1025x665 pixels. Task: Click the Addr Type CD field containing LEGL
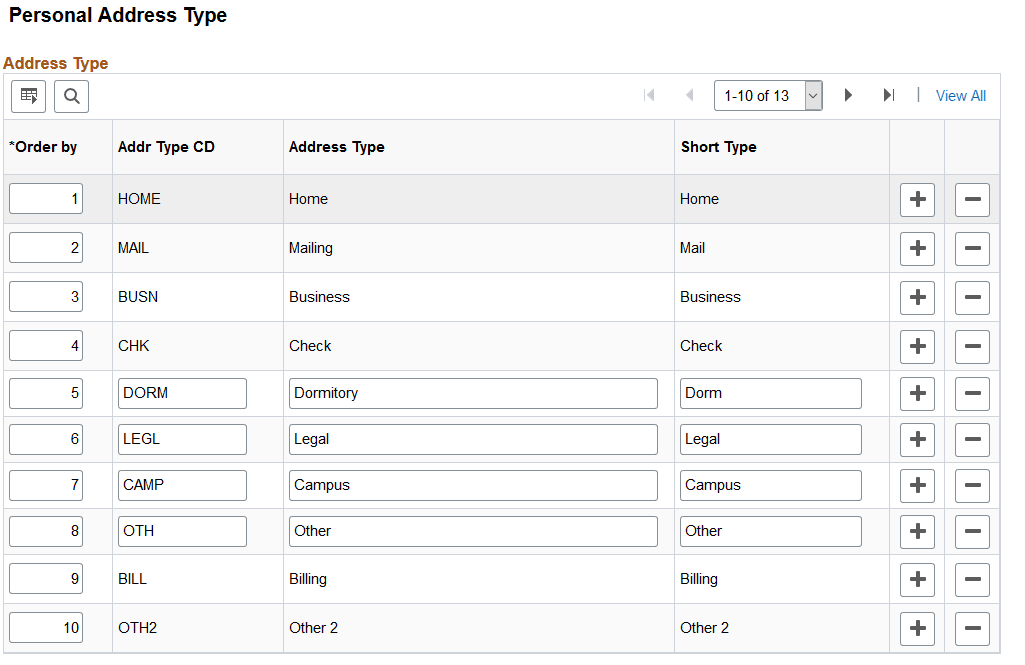pos(182,439)
